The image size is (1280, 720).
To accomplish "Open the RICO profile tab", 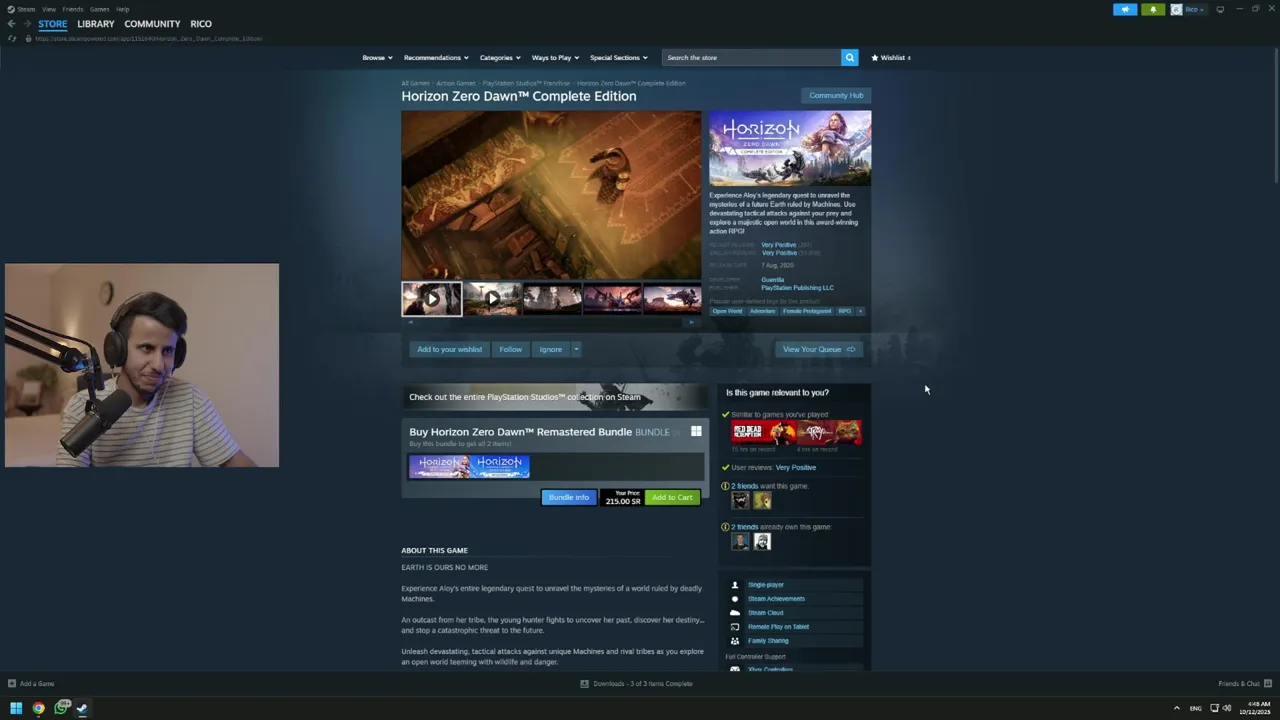I will pos(201,24).
